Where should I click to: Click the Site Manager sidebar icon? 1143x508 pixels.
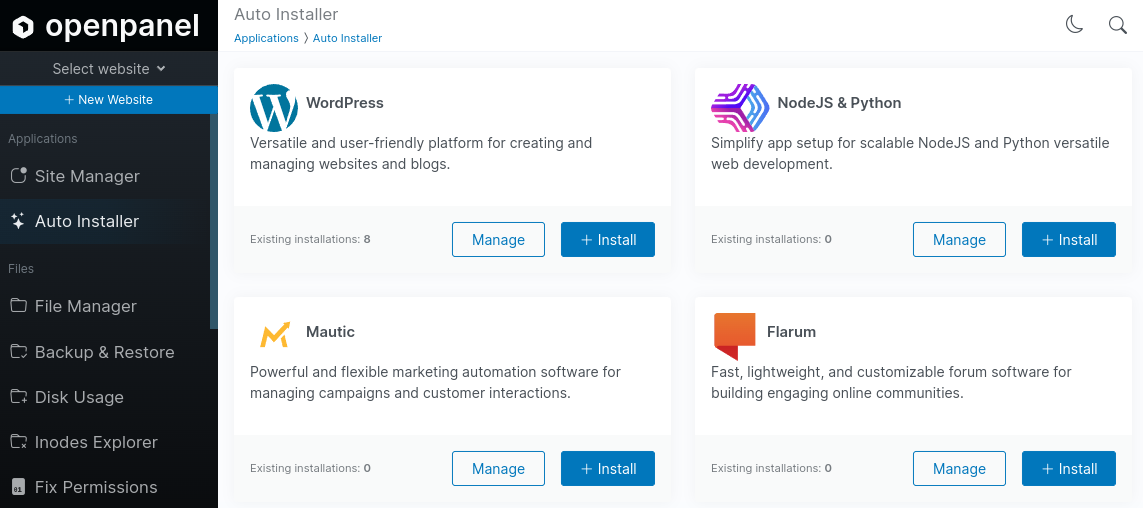click(x=18, y=176)
